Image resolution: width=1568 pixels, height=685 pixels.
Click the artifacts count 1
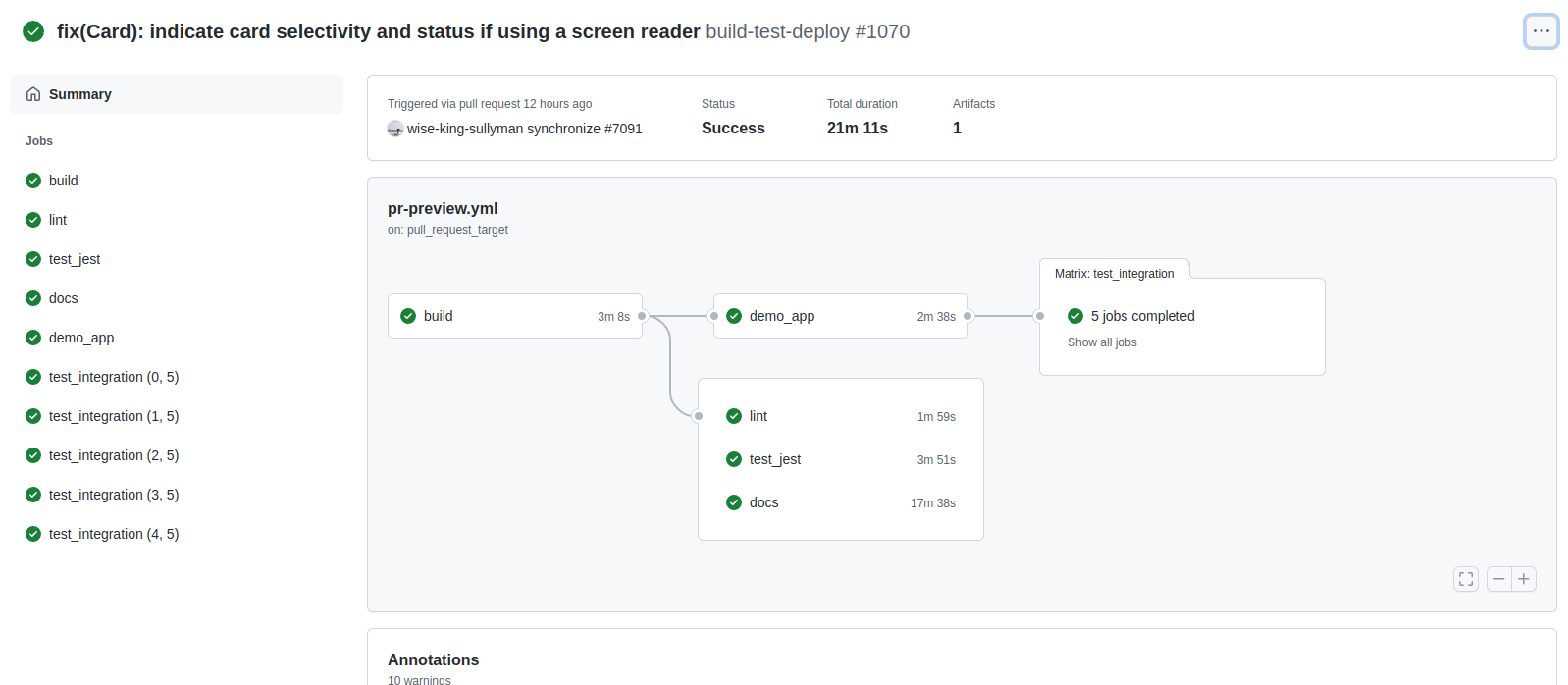(957, 128)
